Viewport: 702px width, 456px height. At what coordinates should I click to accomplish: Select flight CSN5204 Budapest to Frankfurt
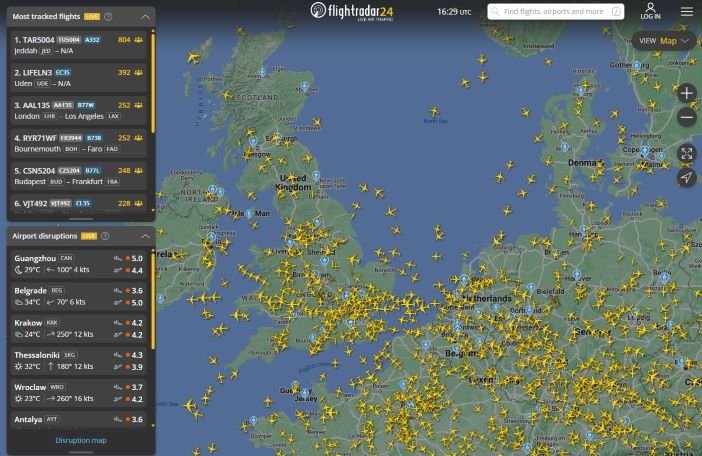(x=78, y=175)
